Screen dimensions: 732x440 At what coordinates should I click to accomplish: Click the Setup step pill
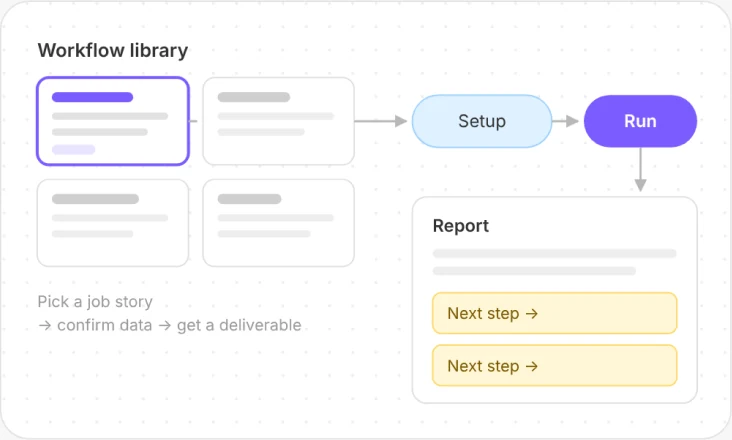[482, 121]
